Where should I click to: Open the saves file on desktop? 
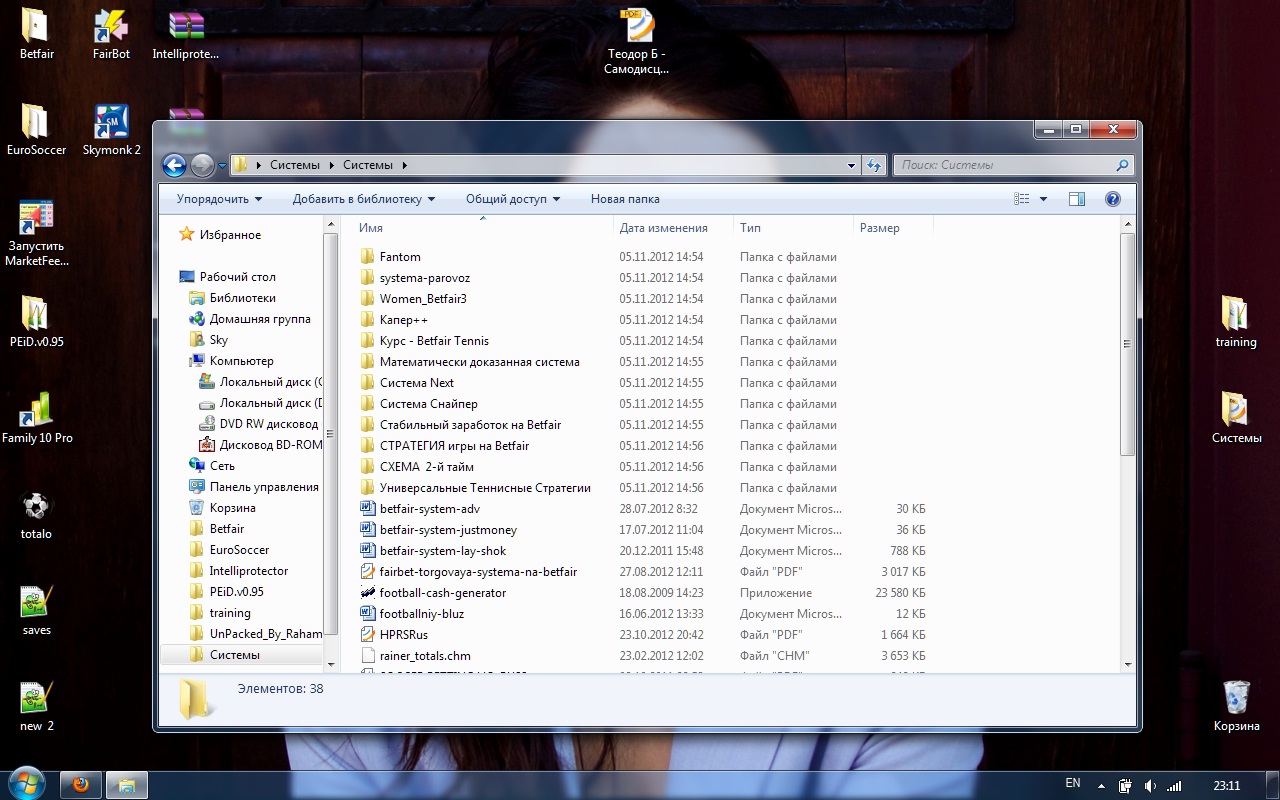(36, 609)
